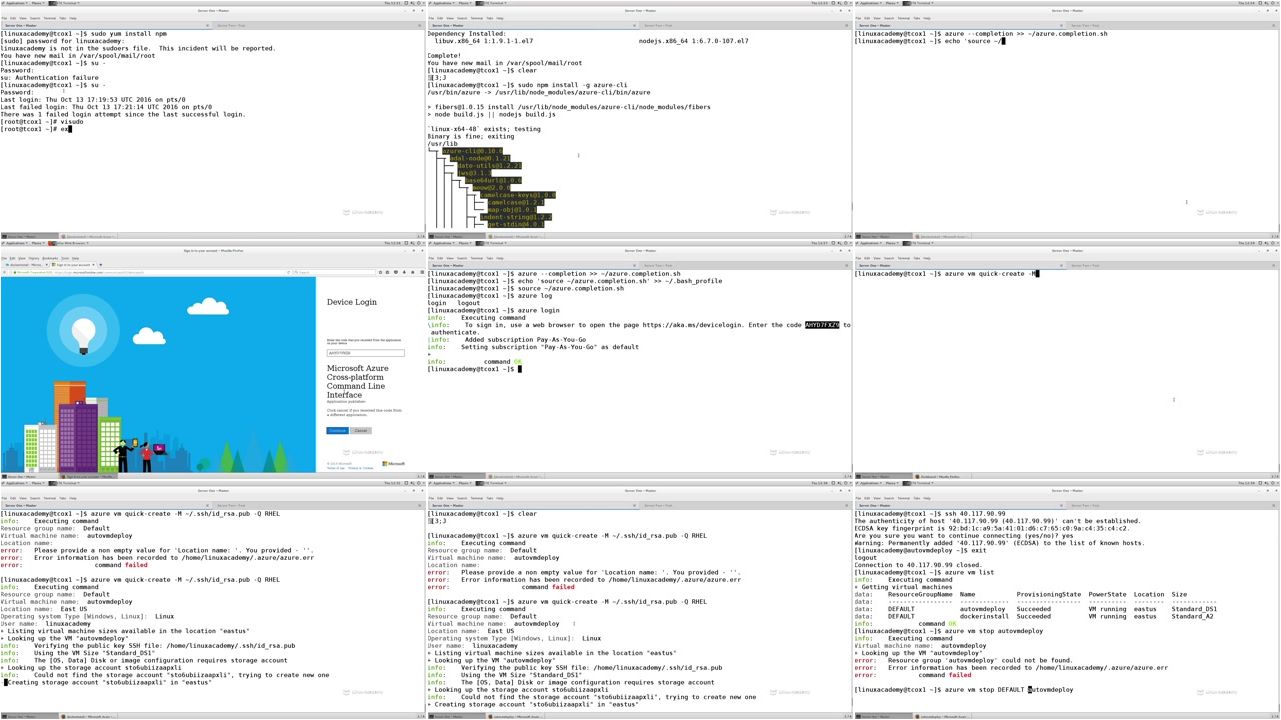Open 'Terms of use' link on Device Login page
The height and width of the screenshot is (720, 1281).
[x=335, y=468]
